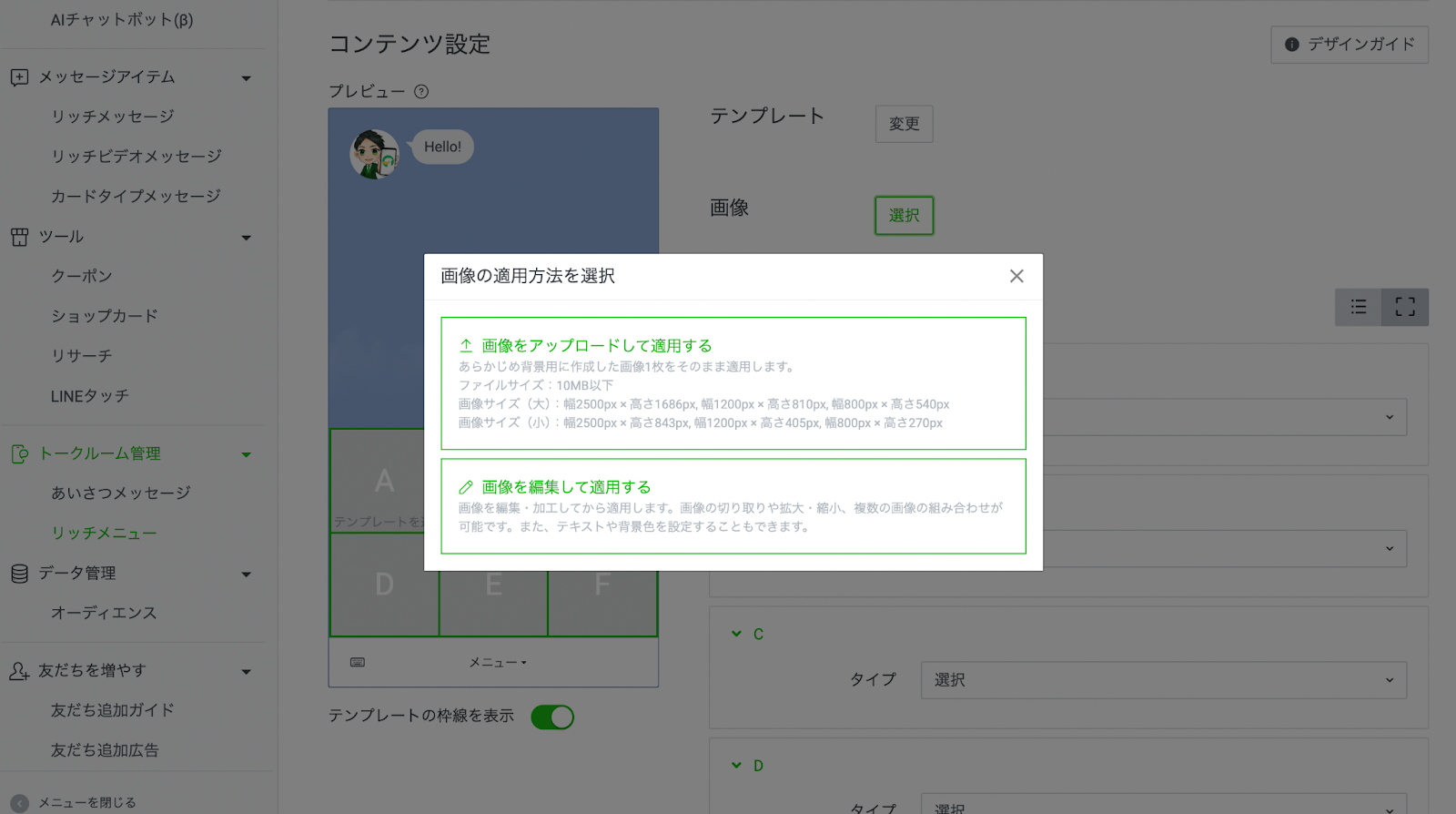The height and width of the screenshot is (814, 1456).
Task: Click the メッセージアイテム sidebar icon
Action: tap(19, 77)
